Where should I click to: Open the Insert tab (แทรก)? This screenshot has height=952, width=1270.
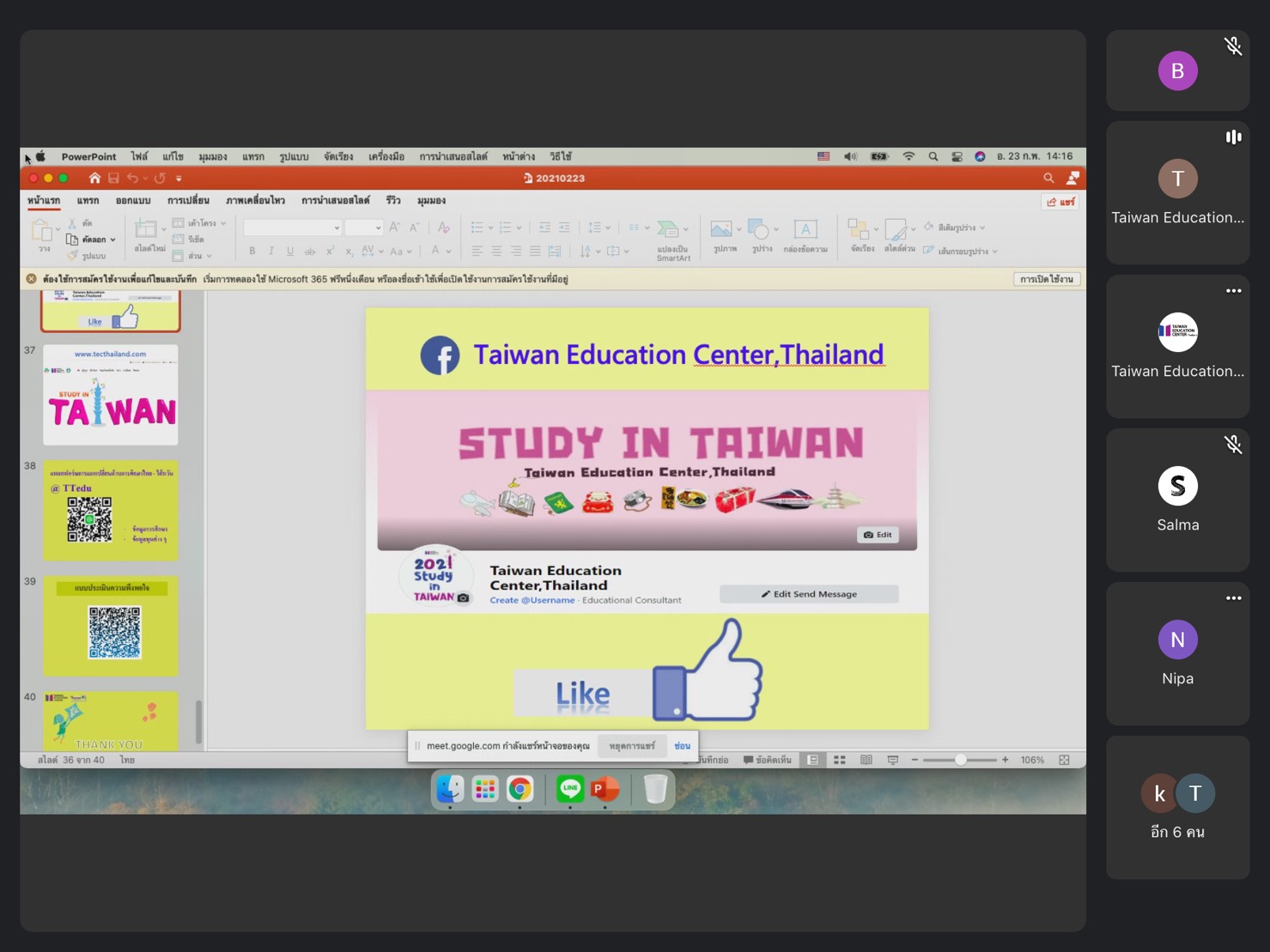pyautogui.click(x=88, y=201)
